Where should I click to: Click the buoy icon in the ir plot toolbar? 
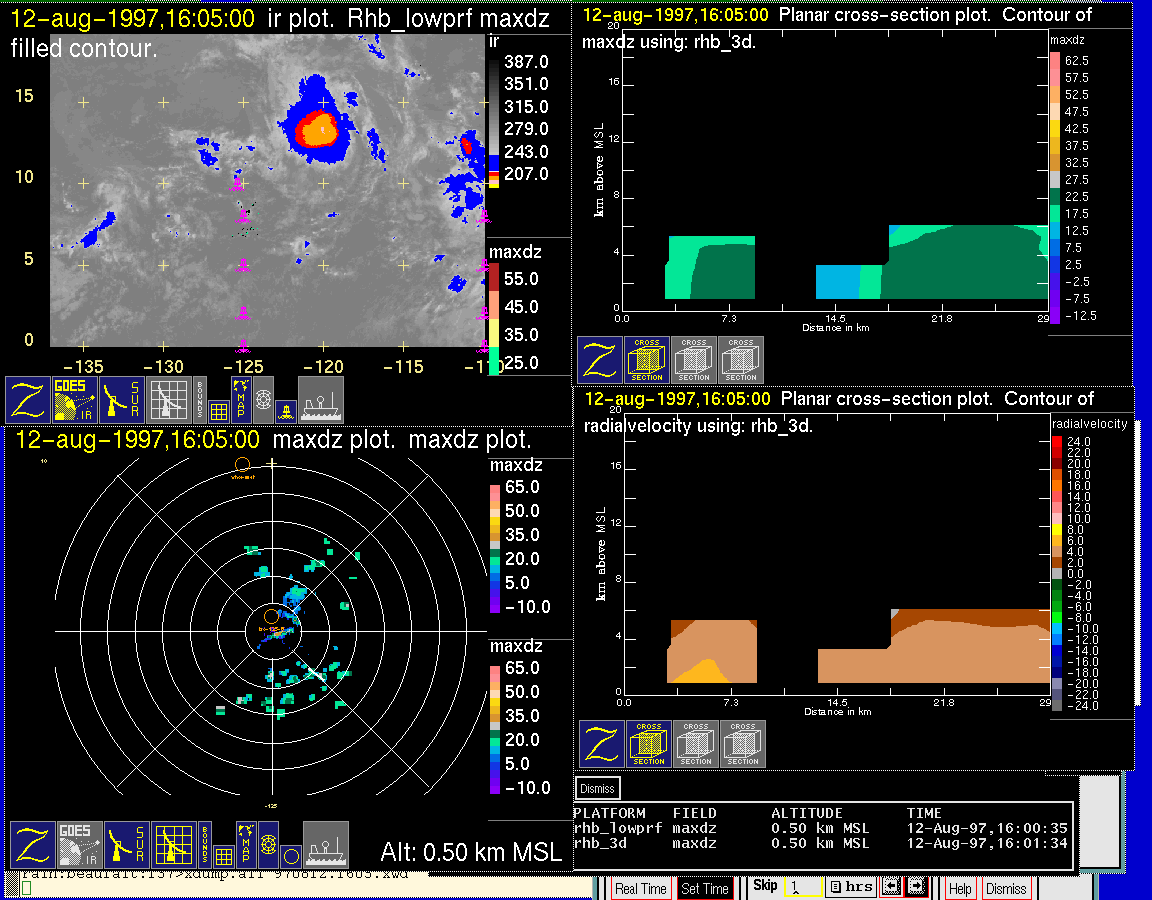point(286,410)
